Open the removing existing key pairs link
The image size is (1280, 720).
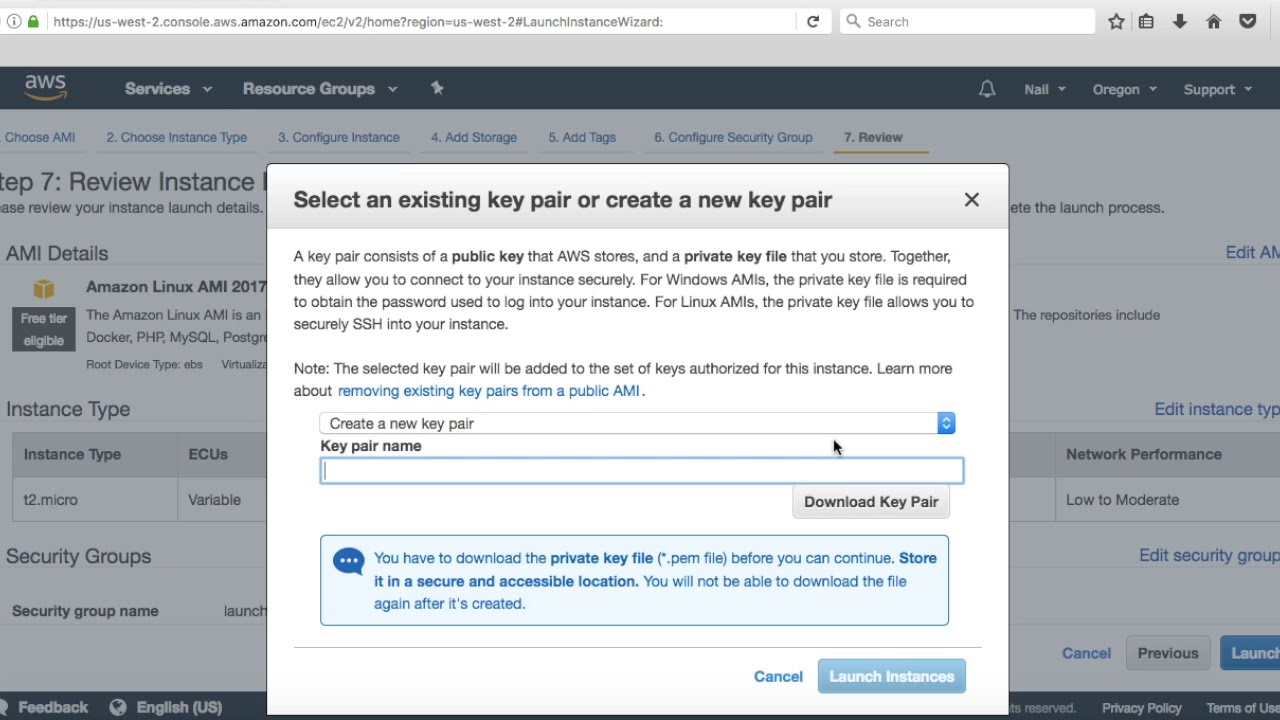tap(488, 391)
